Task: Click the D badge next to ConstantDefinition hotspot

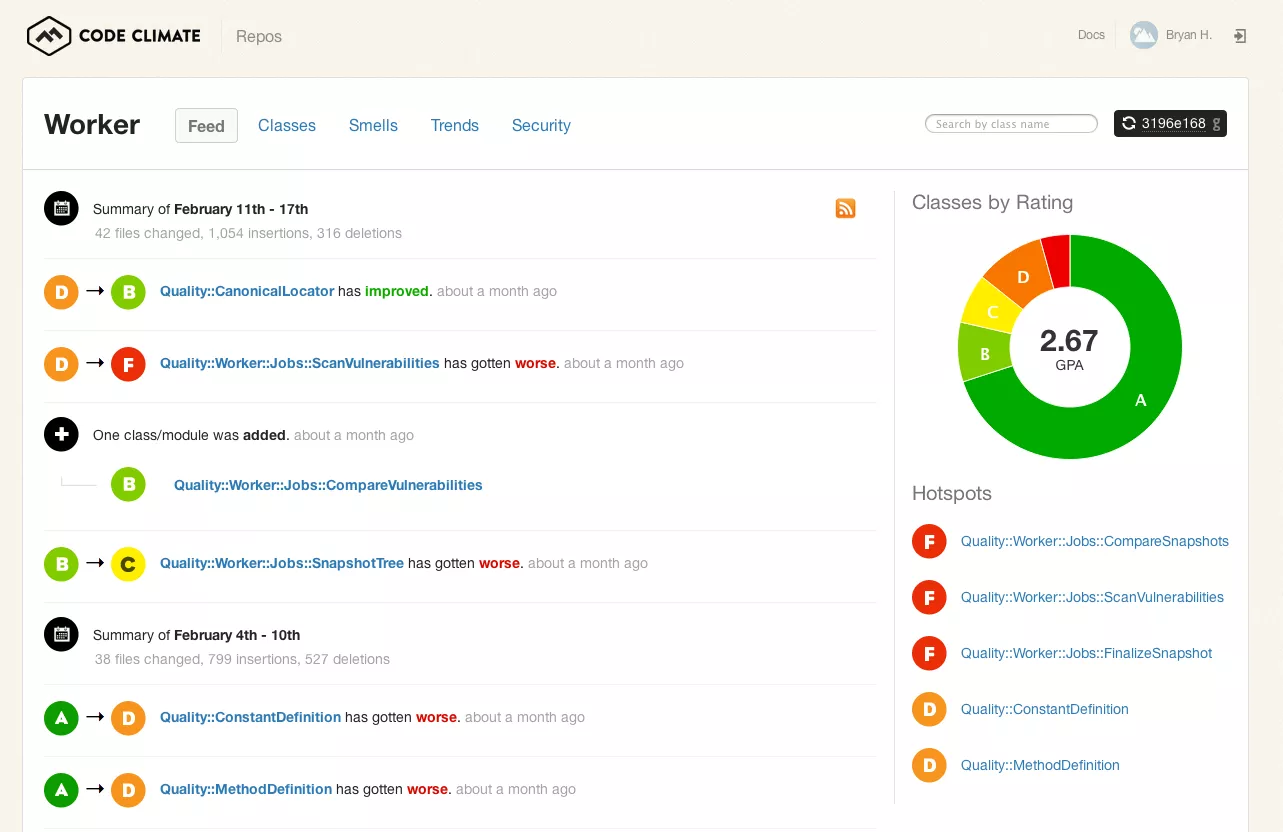Action: 928,709
